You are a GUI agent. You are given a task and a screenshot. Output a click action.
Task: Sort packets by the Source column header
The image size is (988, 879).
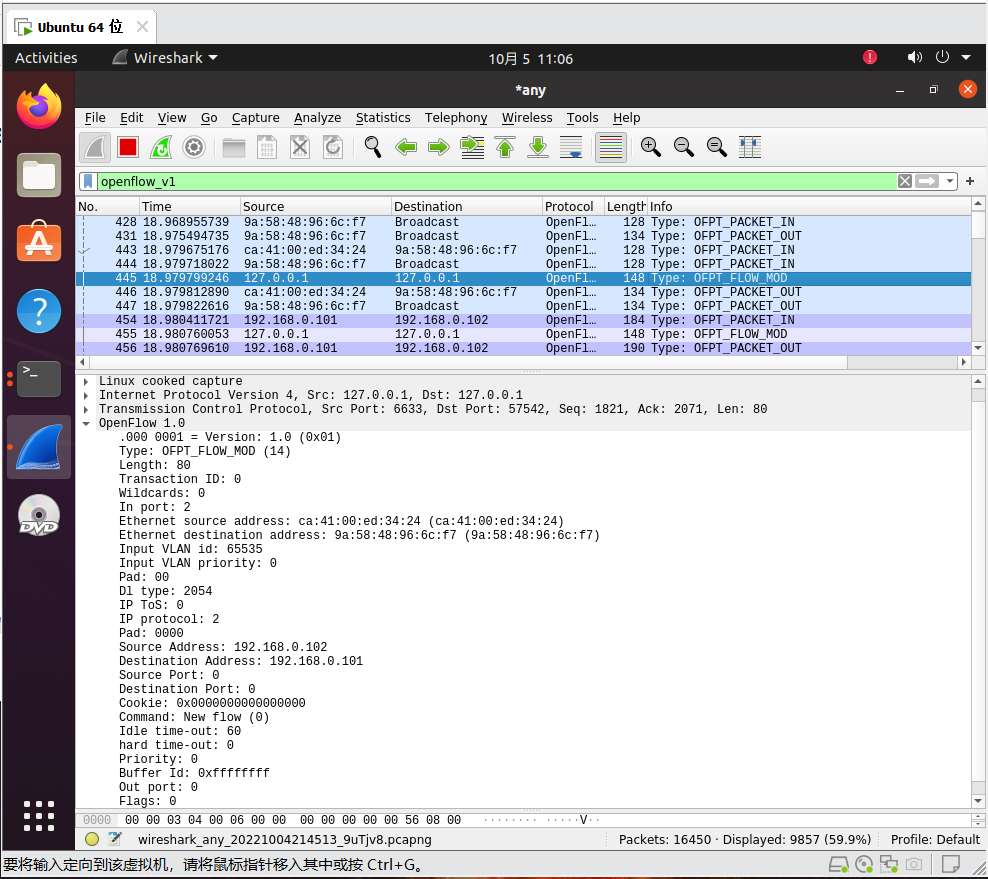(316, 207)
